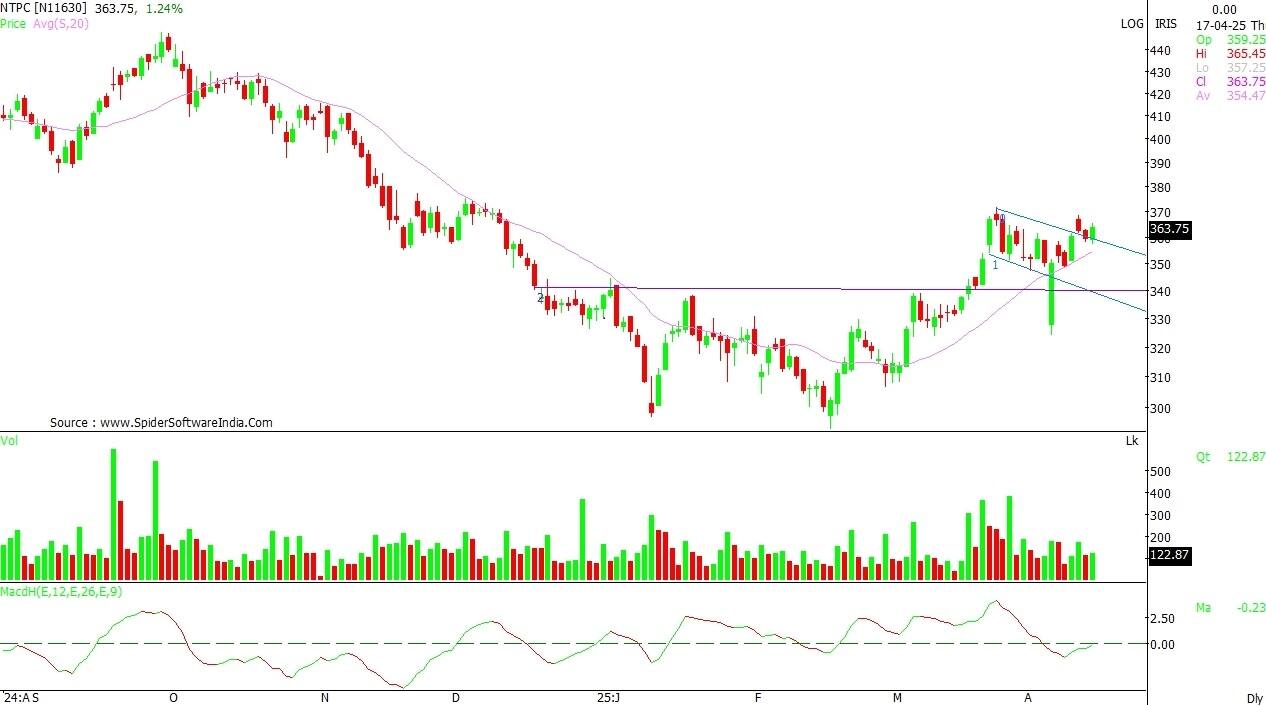Select the Price label in green
This screenshot has width=1266, height=706.
(13, 23)
